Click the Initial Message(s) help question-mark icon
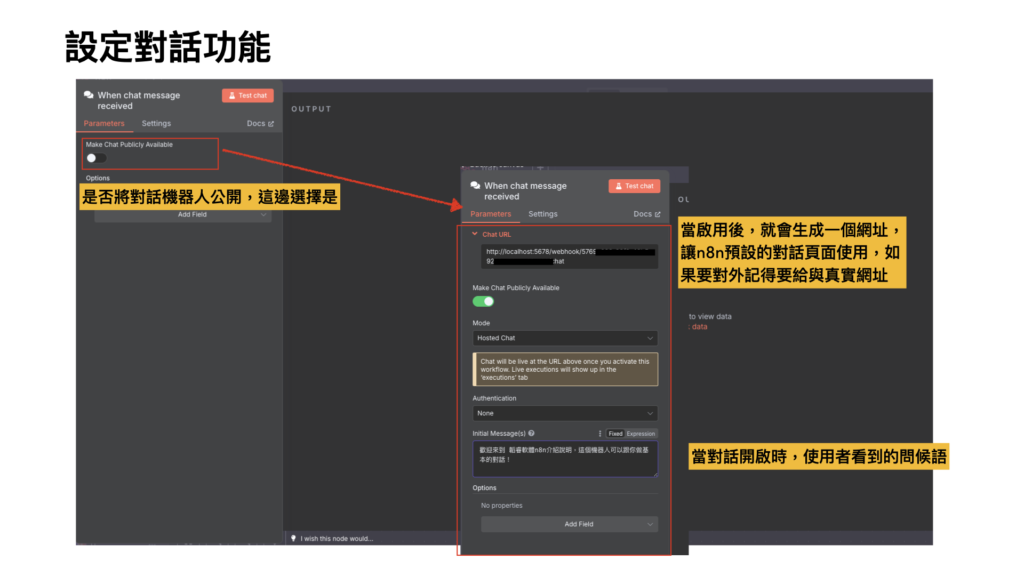 [x=532, y=433]
